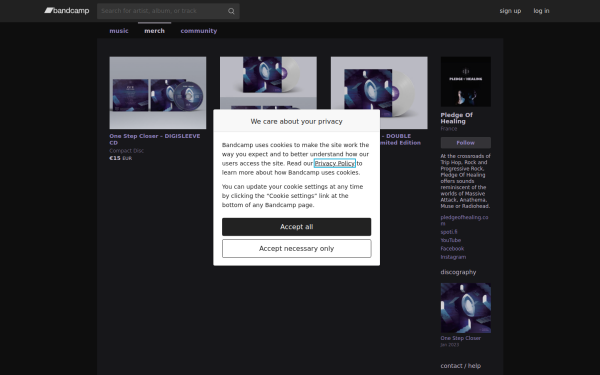The height and width of the screenshot is (375, 600).
Task: Open the Pledge Of Healing artist name
Action: click(457, 118)
